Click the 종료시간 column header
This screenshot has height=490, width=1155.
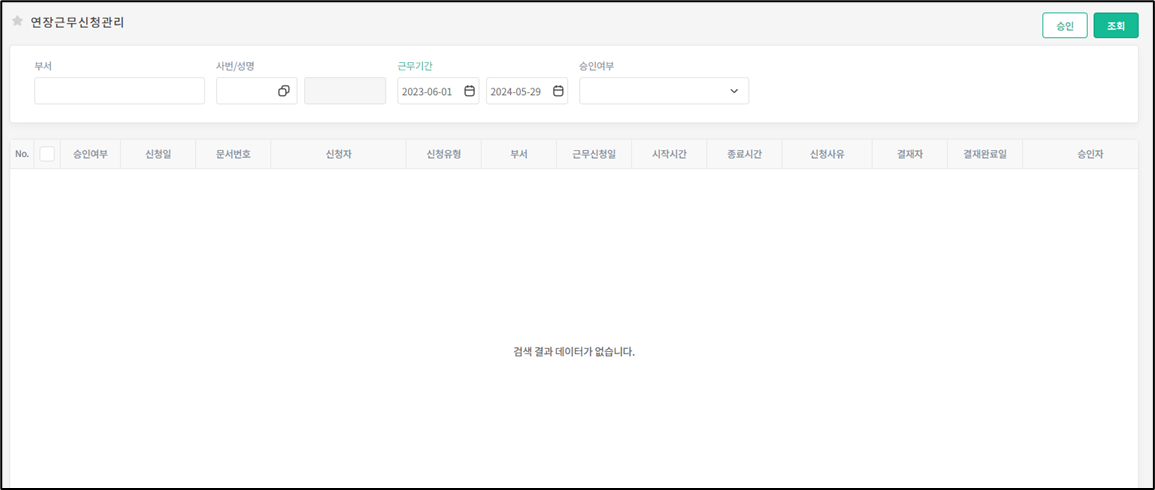744,155
